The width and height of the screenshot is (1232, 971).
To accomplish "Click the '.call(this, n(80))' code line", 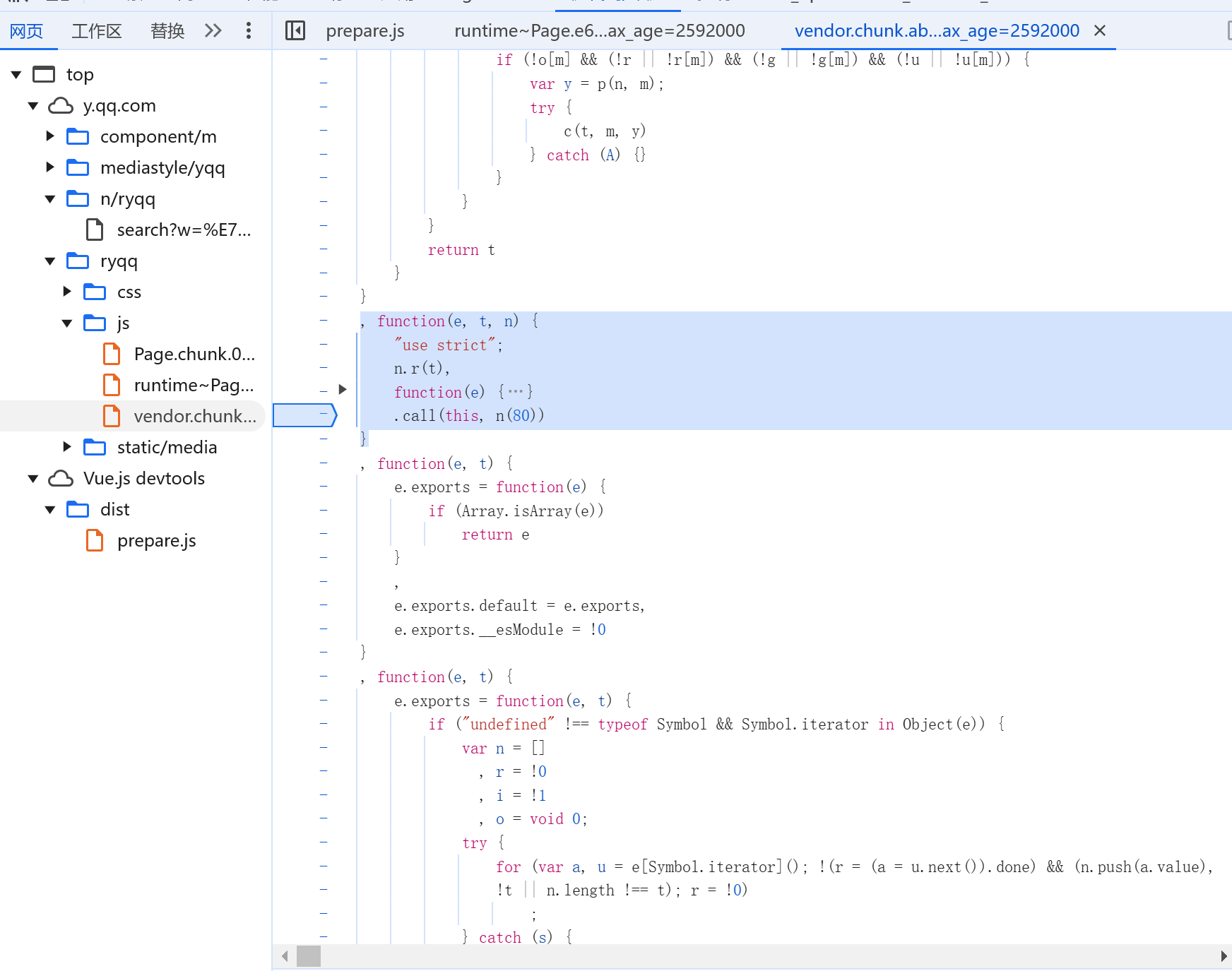I will pyautogui.click(x=469, y=415).
